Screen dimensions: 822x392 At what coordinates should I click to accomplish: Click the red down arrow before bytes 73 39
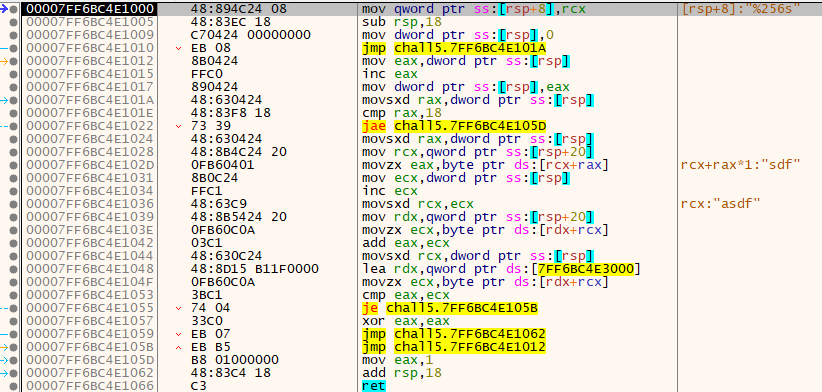(179, 126)
